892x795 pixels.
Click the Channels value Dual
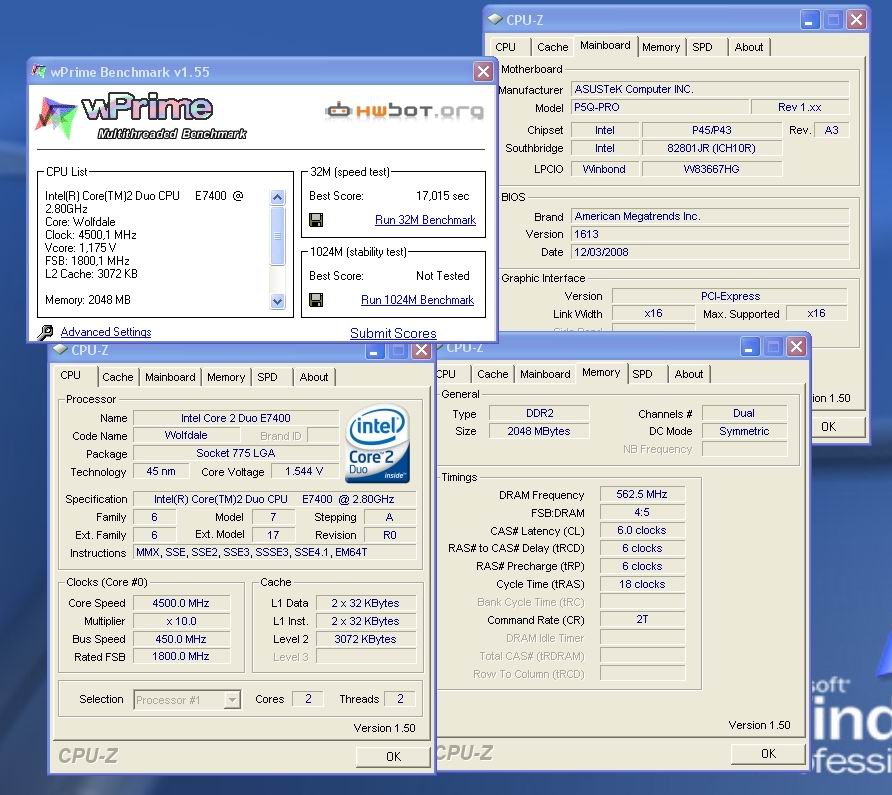[x=744, y=413]
